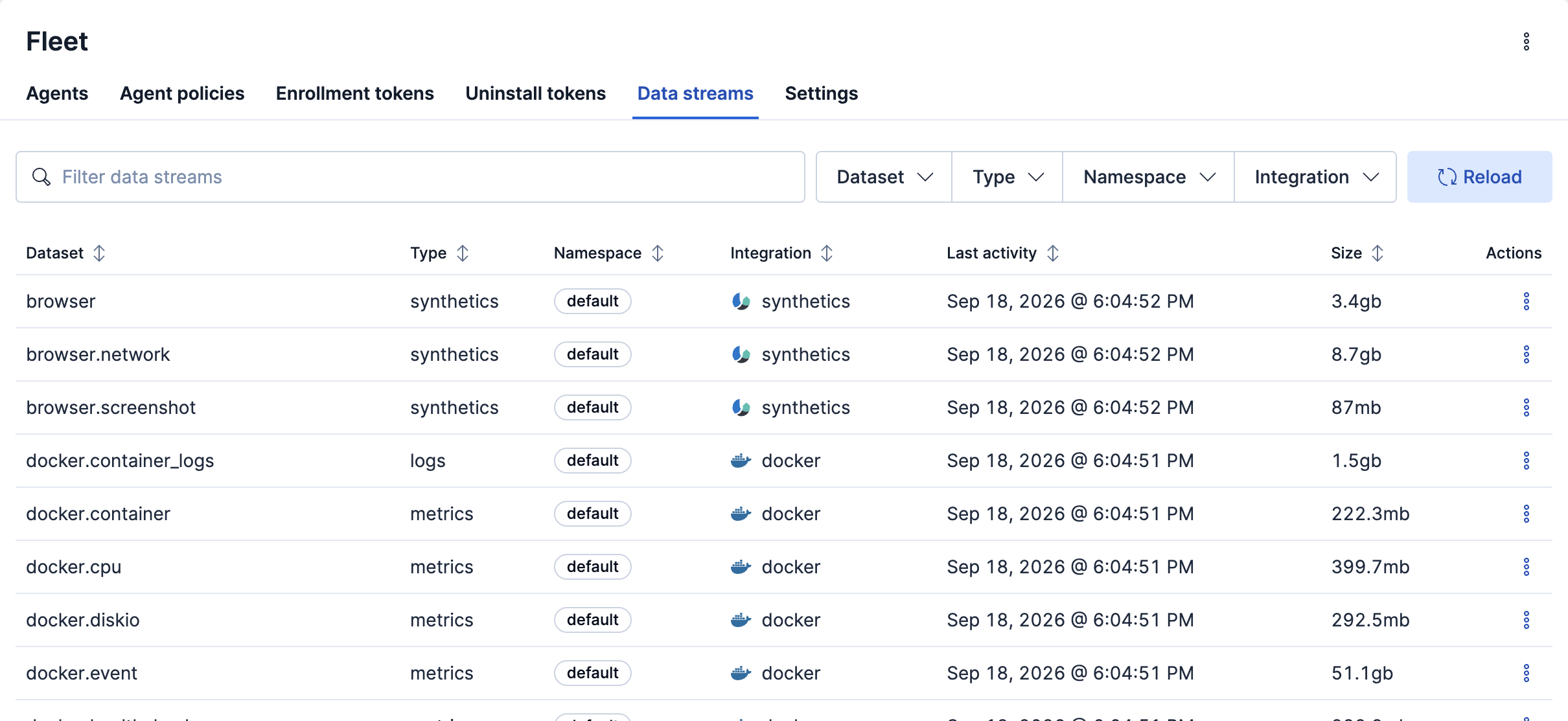Click docker whale icon in docker.container_logs row
Viewport: 1568px width, 721px height.
[x=741, y=461]
